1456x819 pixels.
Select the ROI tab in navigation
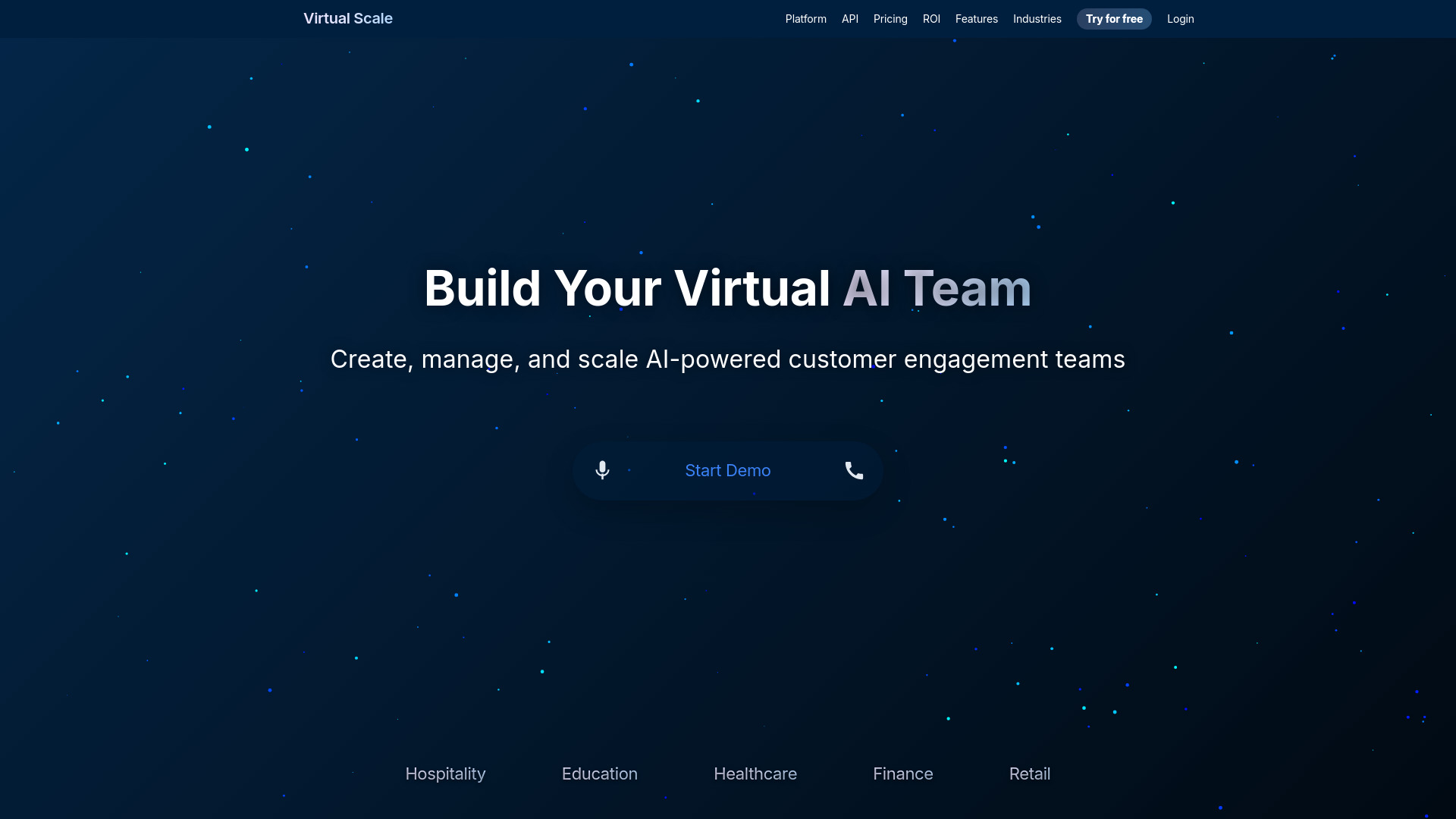pos(931,19)
